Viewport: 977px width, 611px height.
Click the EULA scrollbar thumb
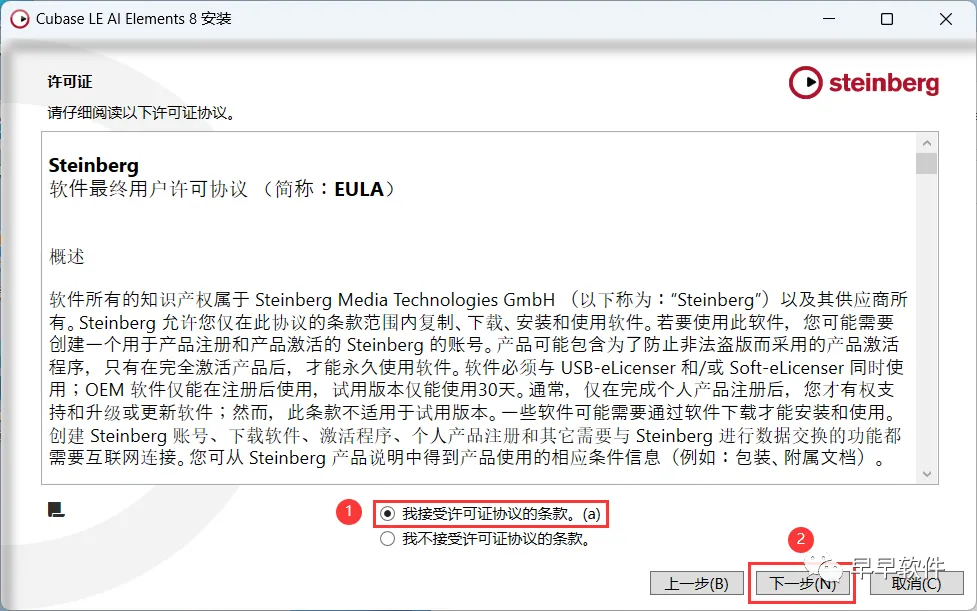[927, 164]
